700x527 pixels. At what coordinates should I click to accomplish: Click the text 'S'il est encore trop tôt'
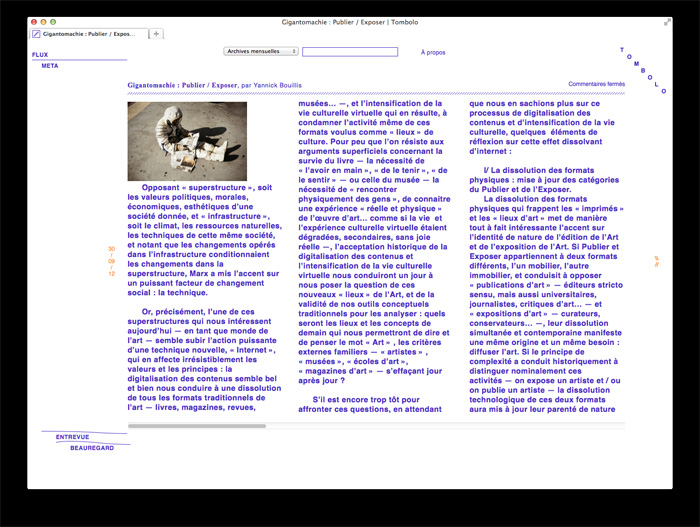coord(366,400)
